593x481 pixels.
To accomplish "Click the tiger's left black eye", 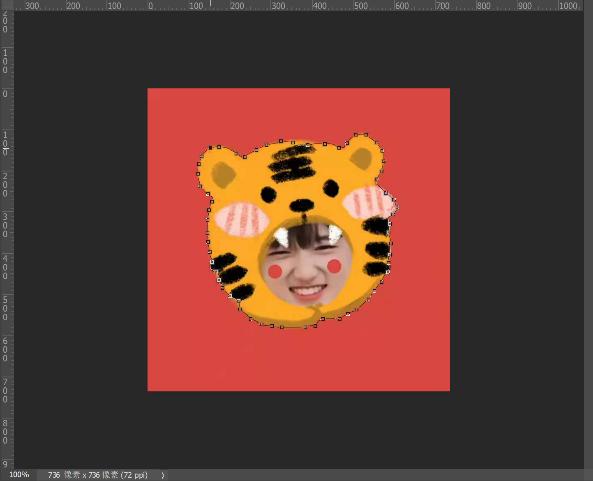I will point(268,194).
